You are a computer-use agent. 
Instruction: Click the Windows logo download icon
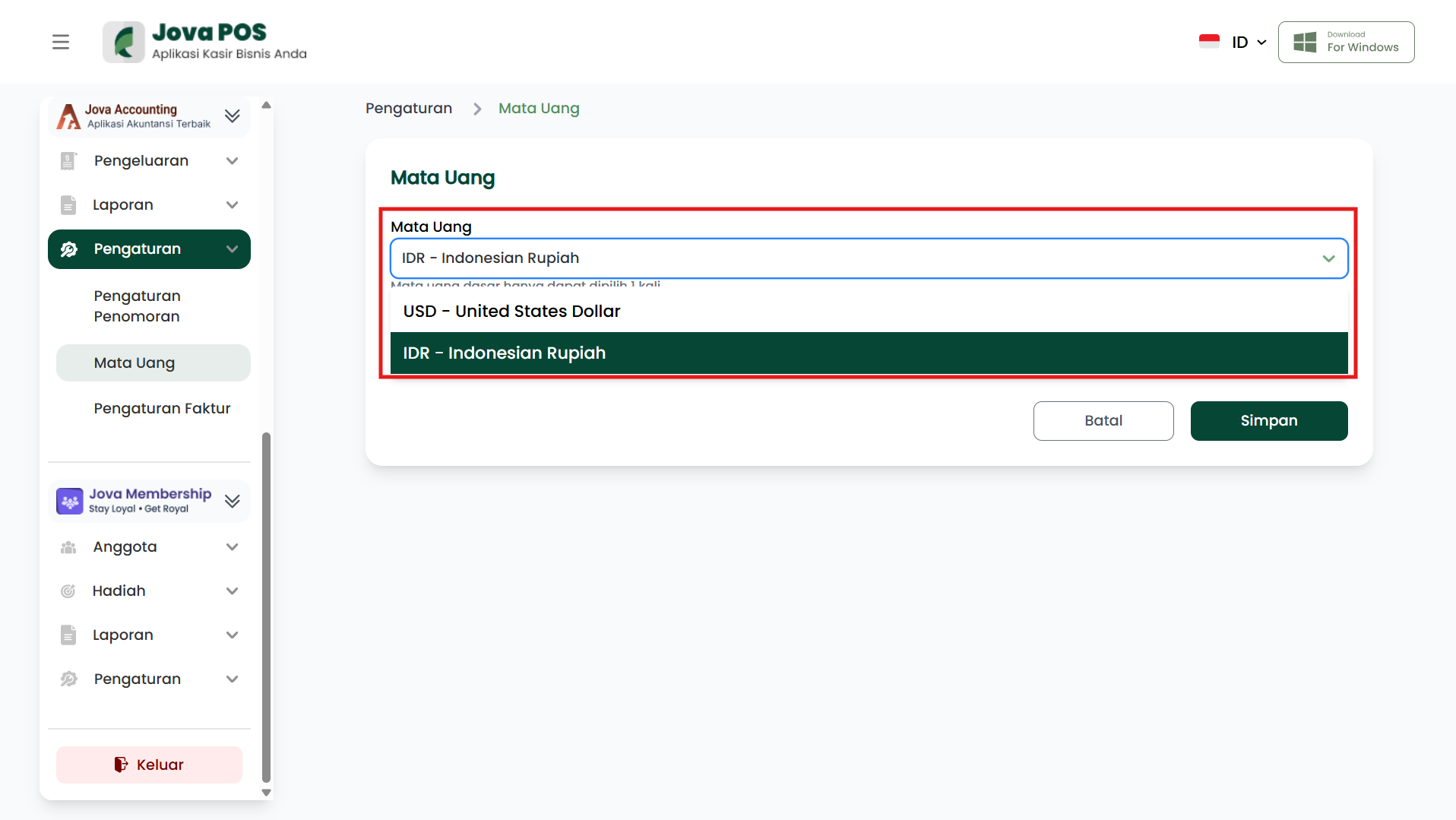point(1305,42)
